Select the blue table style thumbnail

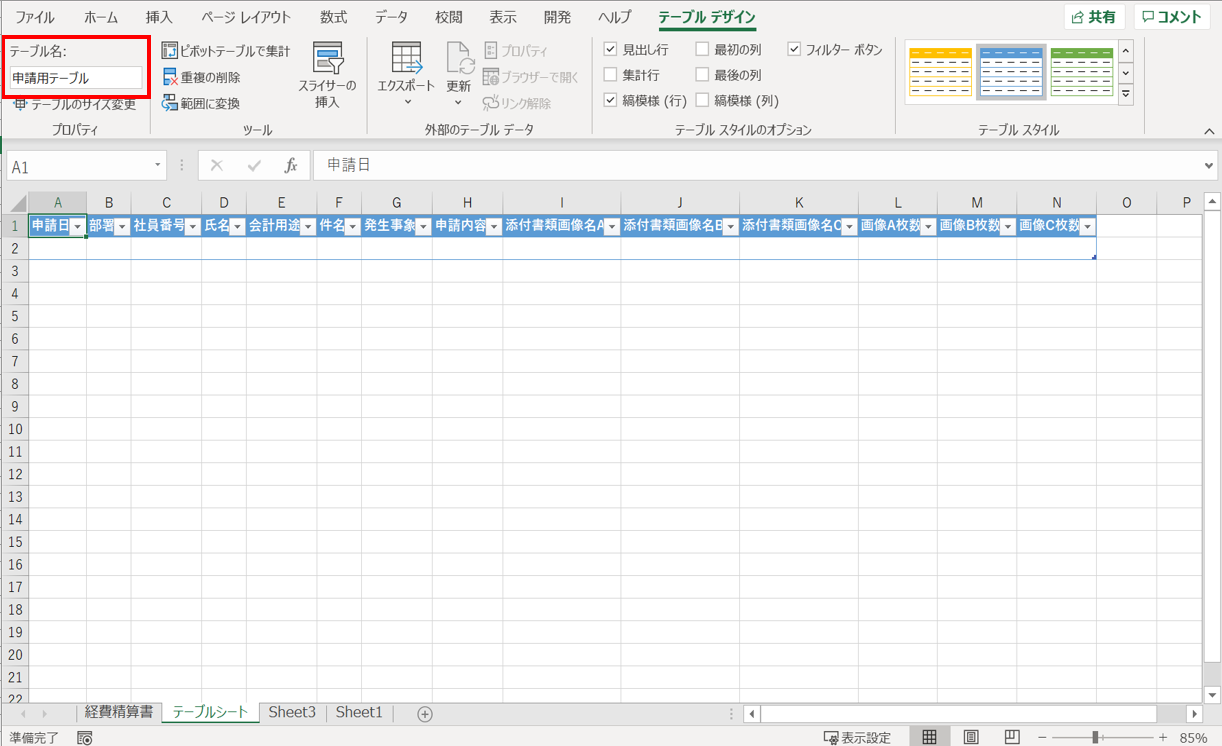point(1011,71)
